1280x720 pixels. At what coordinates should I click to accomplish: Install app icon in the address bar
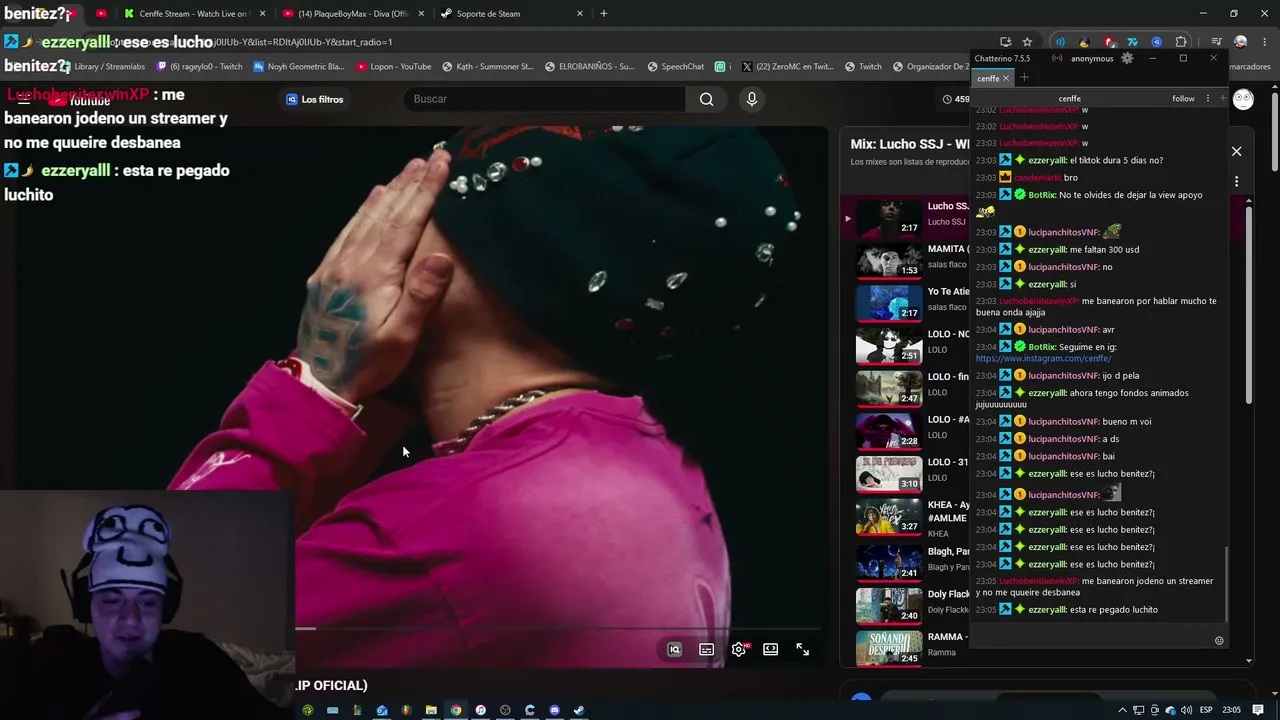1004,42
